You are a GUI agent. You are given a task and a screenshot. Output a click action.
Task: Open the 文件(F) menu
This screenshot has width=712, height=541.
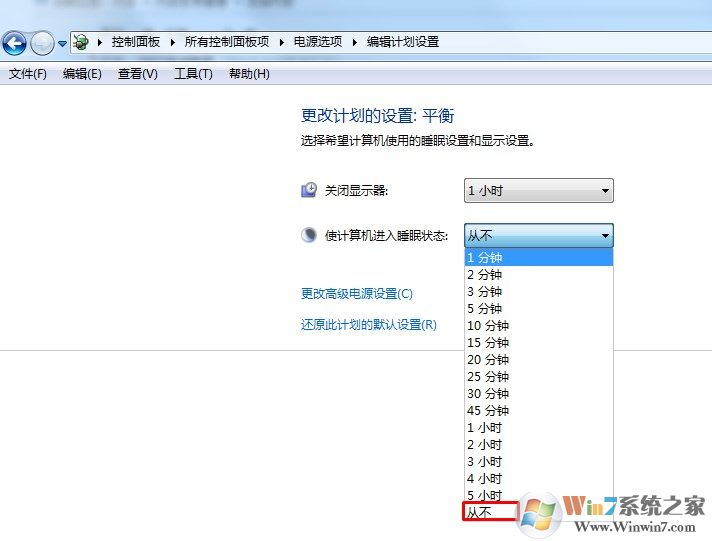(x=28, y=74)
